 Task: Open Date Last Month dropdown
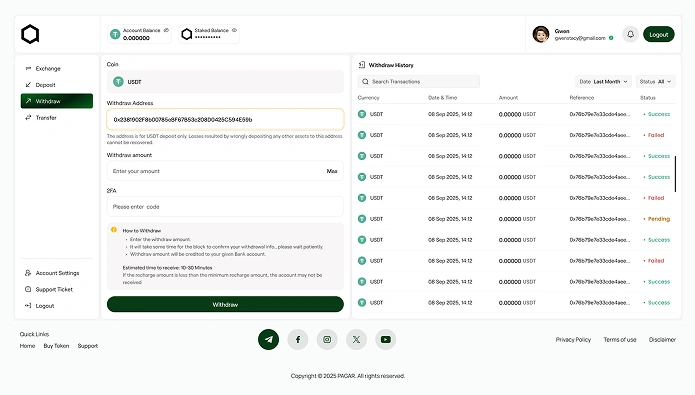click(604, 82)
